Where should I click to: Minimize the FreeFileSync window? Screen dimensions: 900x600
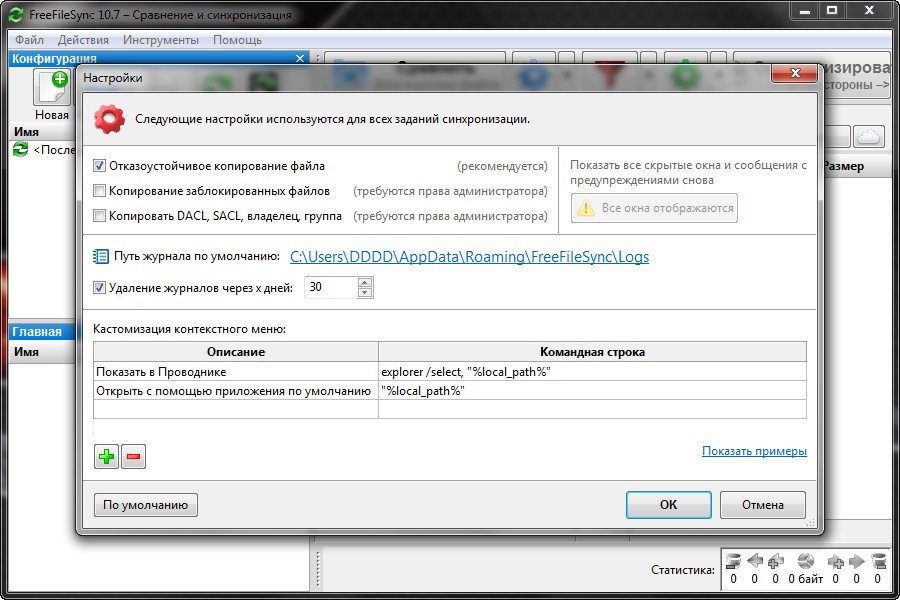[804, 11]
